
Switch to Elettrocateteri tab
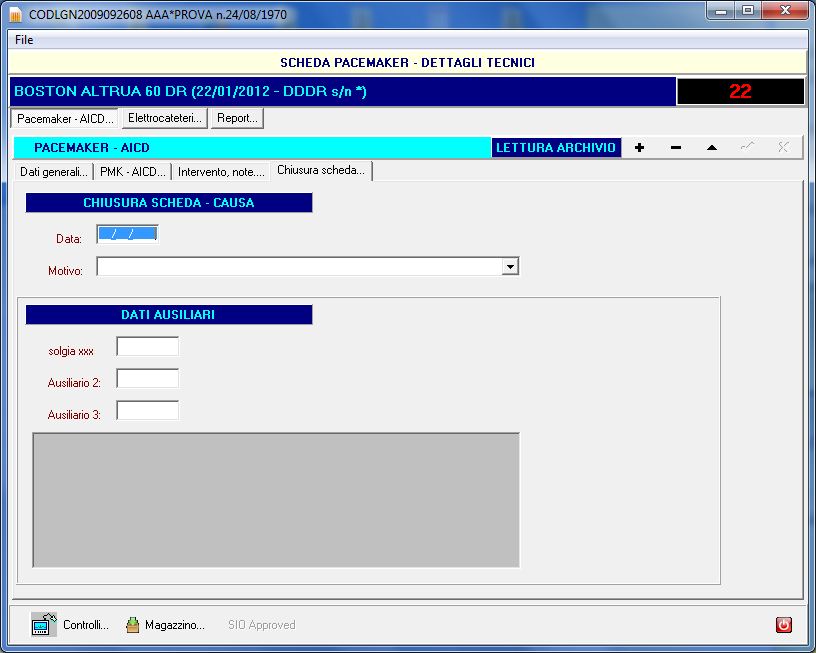[164, 118]
